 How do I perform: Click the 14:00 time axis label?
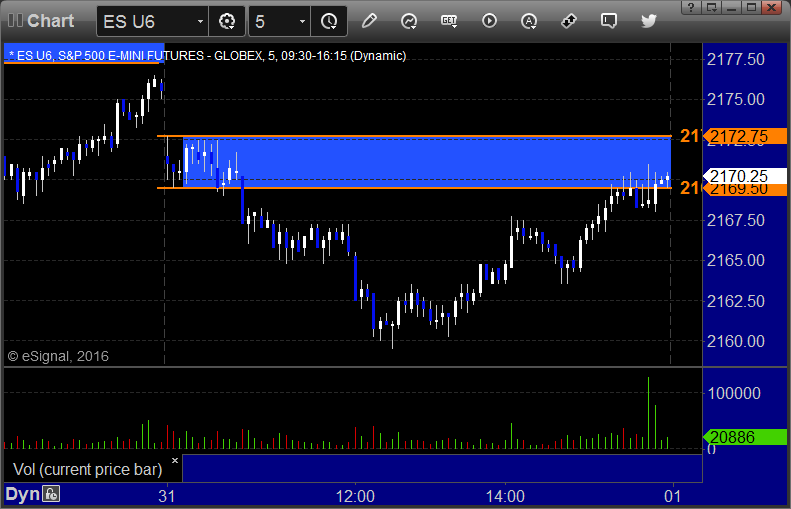[505, 496]
